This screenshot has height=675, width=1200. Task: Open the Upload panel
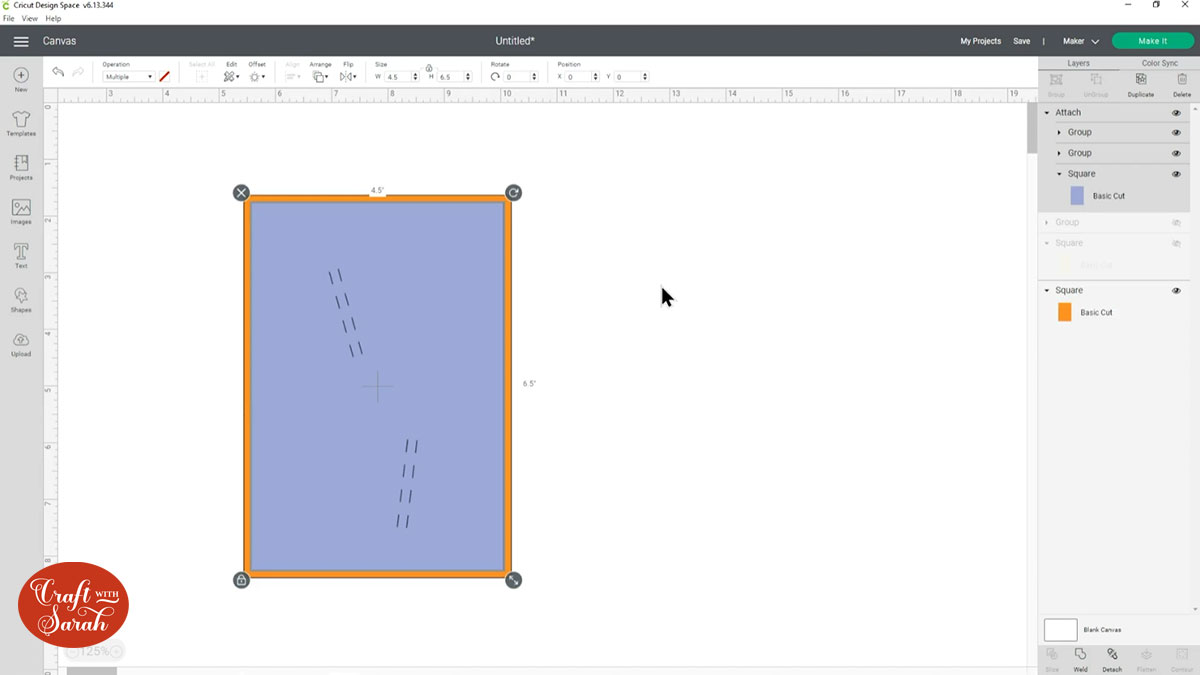click(x=21, y=343)
